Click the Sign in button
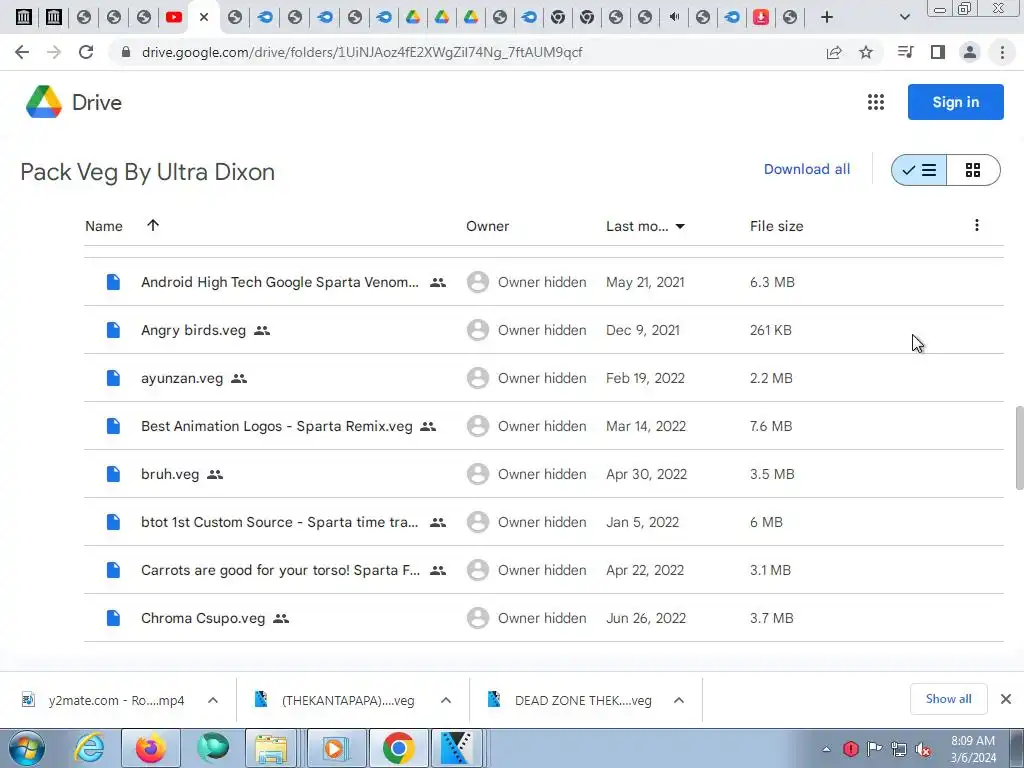 tap(955, 102)
